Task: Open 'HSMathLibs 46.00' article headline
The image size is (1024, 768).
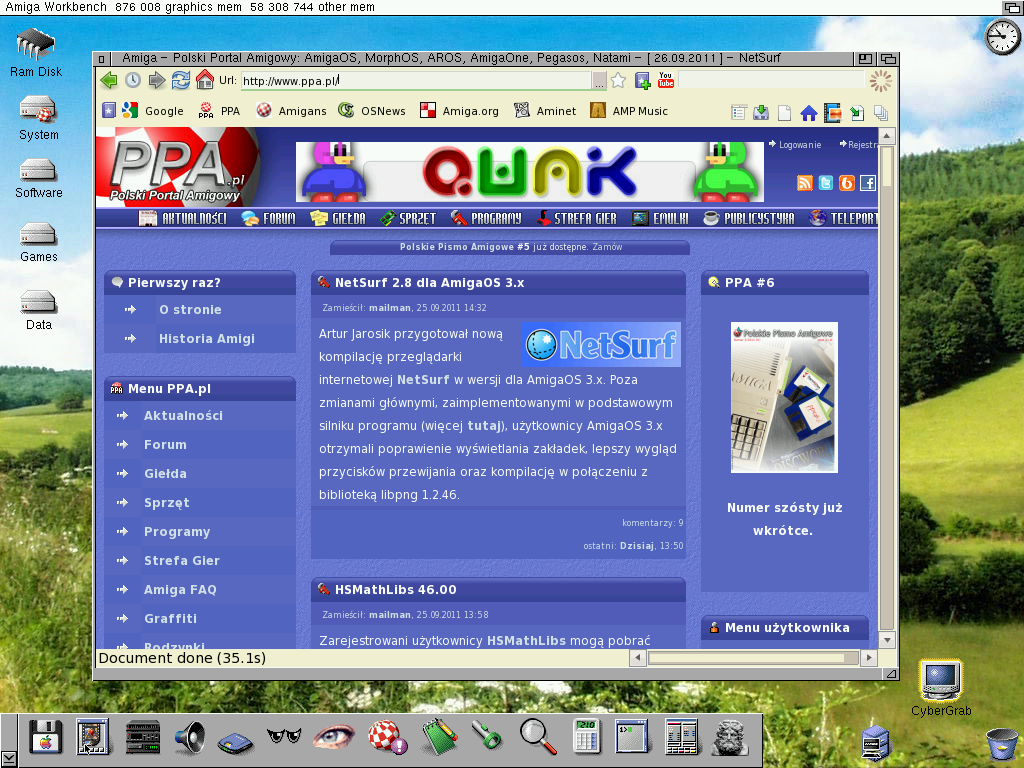Action: tap(396, 590)
